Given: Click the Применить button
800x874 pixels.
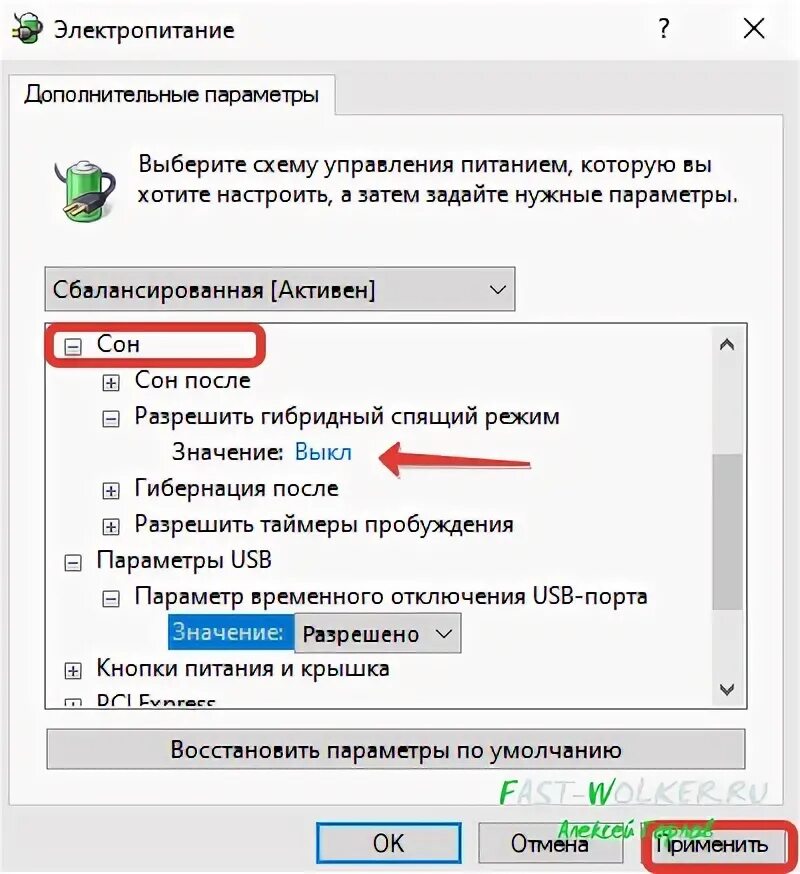Looking at the screenshot, I should (712, 845).
